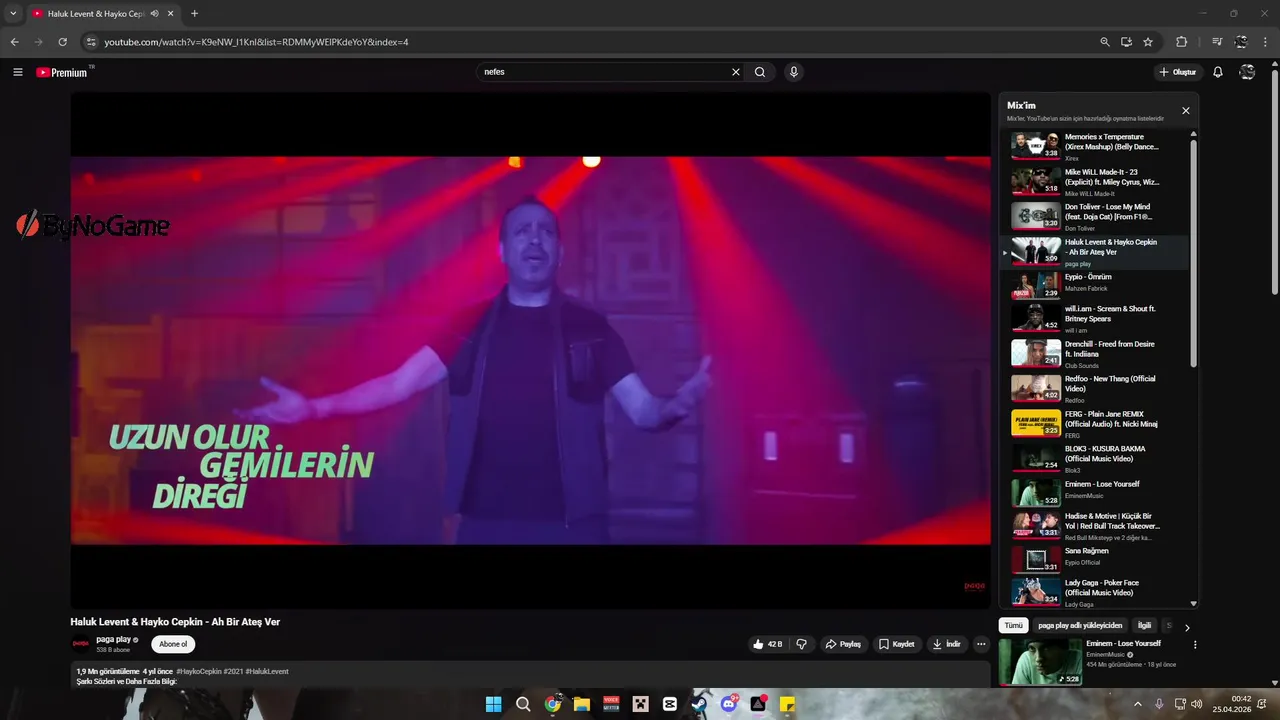Open Discord from taskbar
This screenshot has width=1280, height=720.
tap(729, 704)
